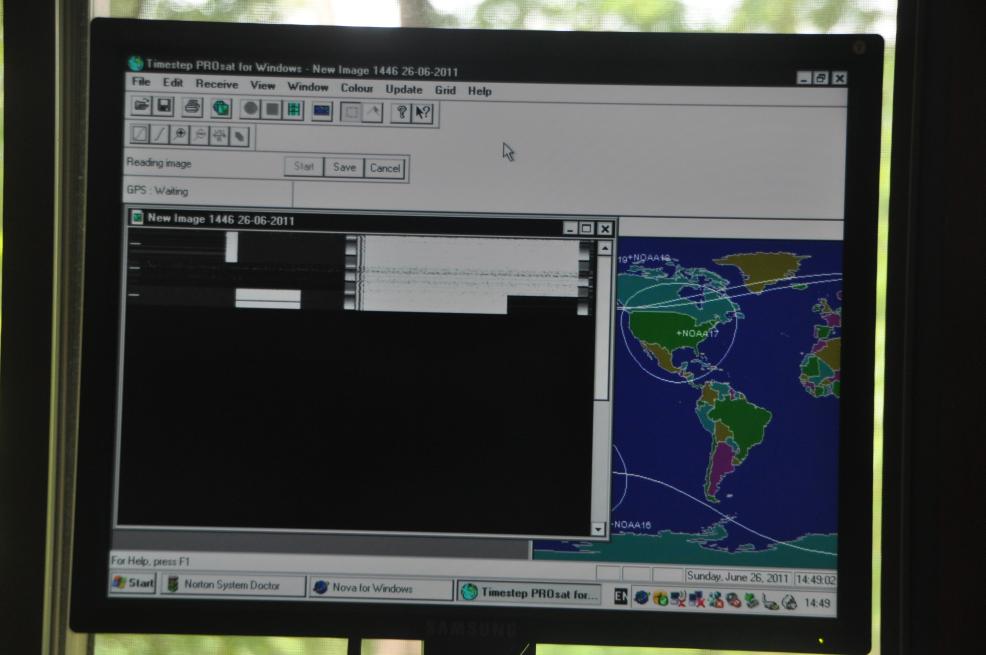This screenshot has height=655, width=986.
Task: Click the recycle-like last tray icon
Action: coord(790,602)
